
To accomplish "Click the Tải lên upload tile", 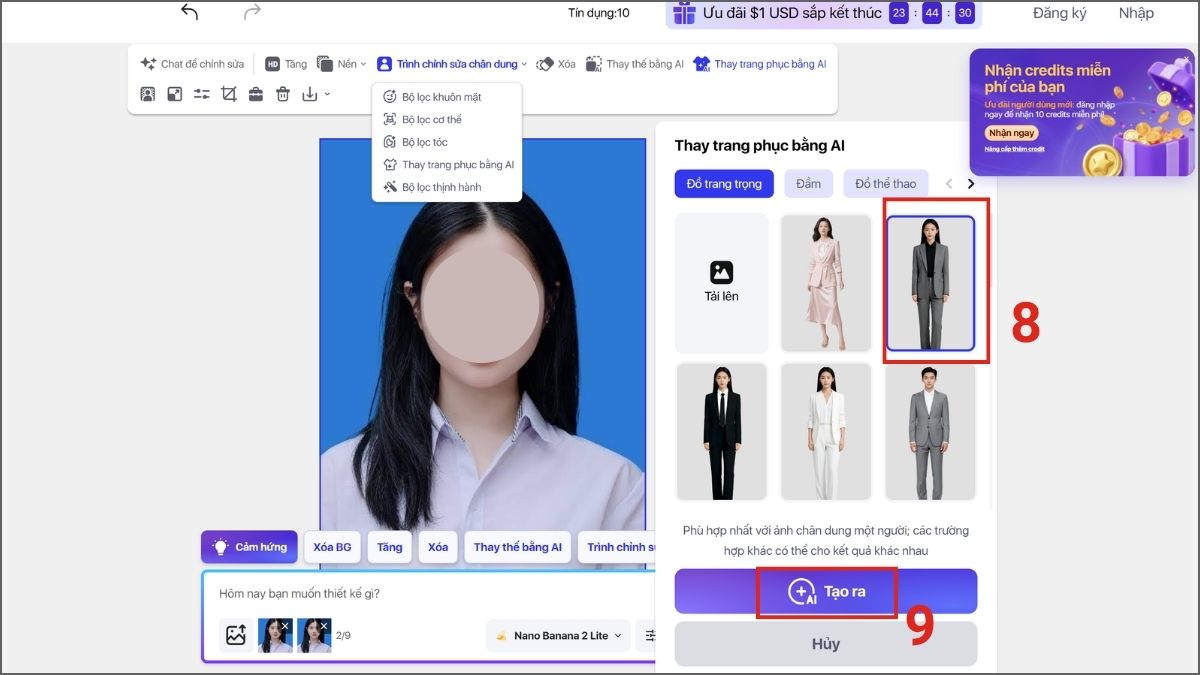I will (722, 283).
